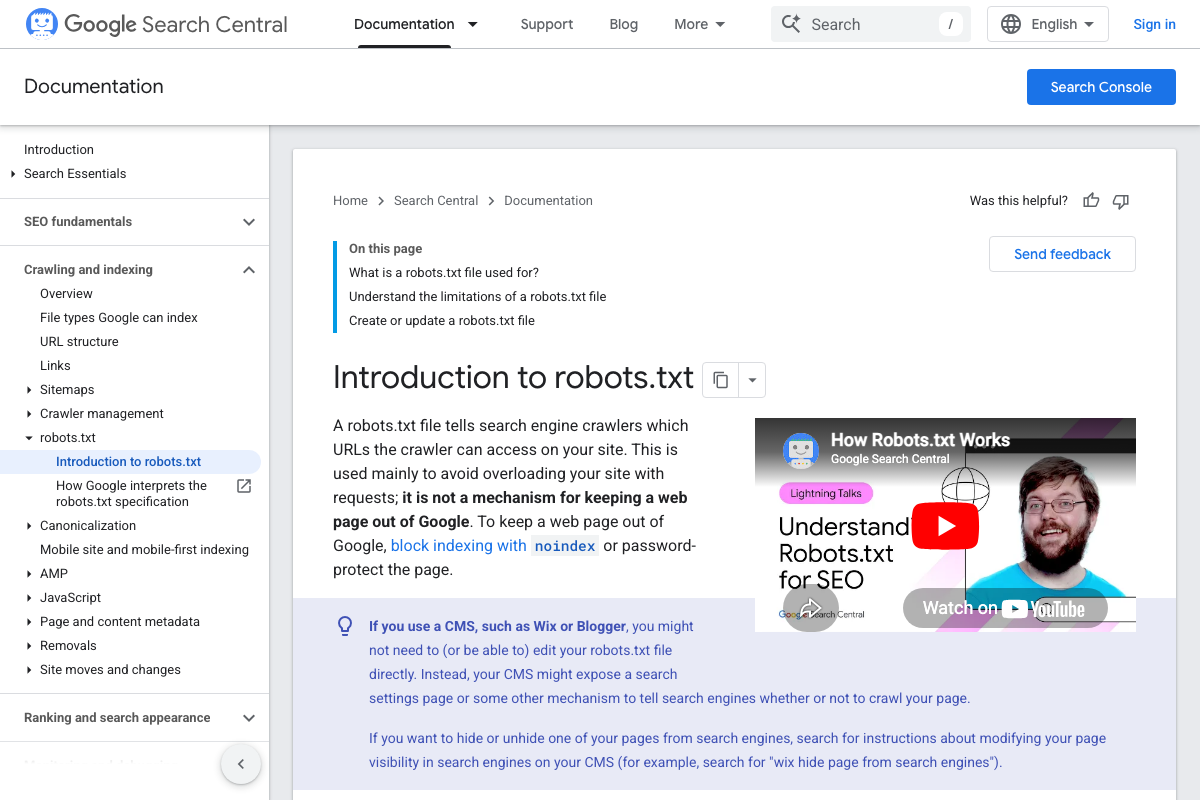Expand the Sitemaps tree item
Viewport: 1200px width, 800px height.
pos(29,390)
